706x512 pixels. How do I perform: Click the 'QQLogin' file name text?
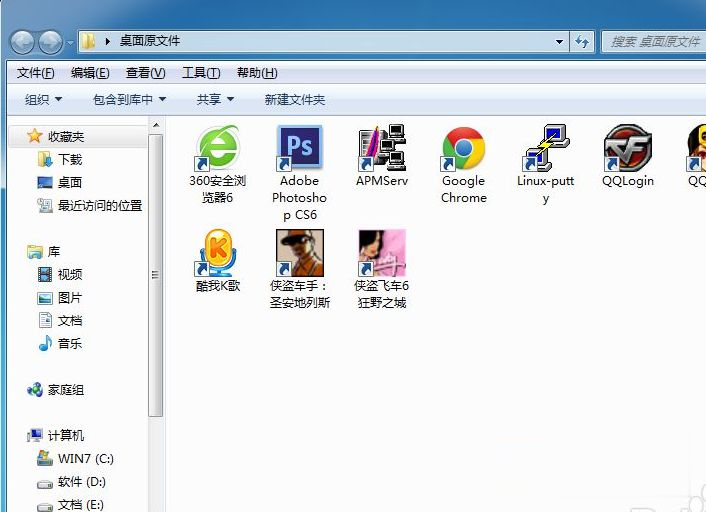pos(628,181)
